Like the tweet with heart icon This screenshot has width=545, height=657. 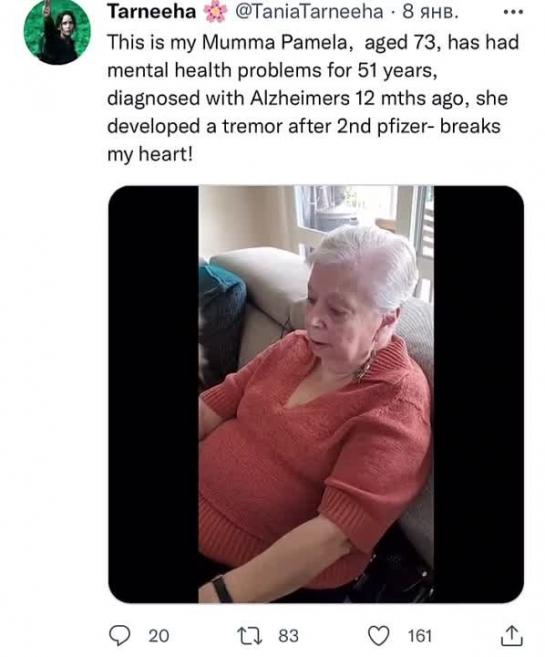coord(379,636)
